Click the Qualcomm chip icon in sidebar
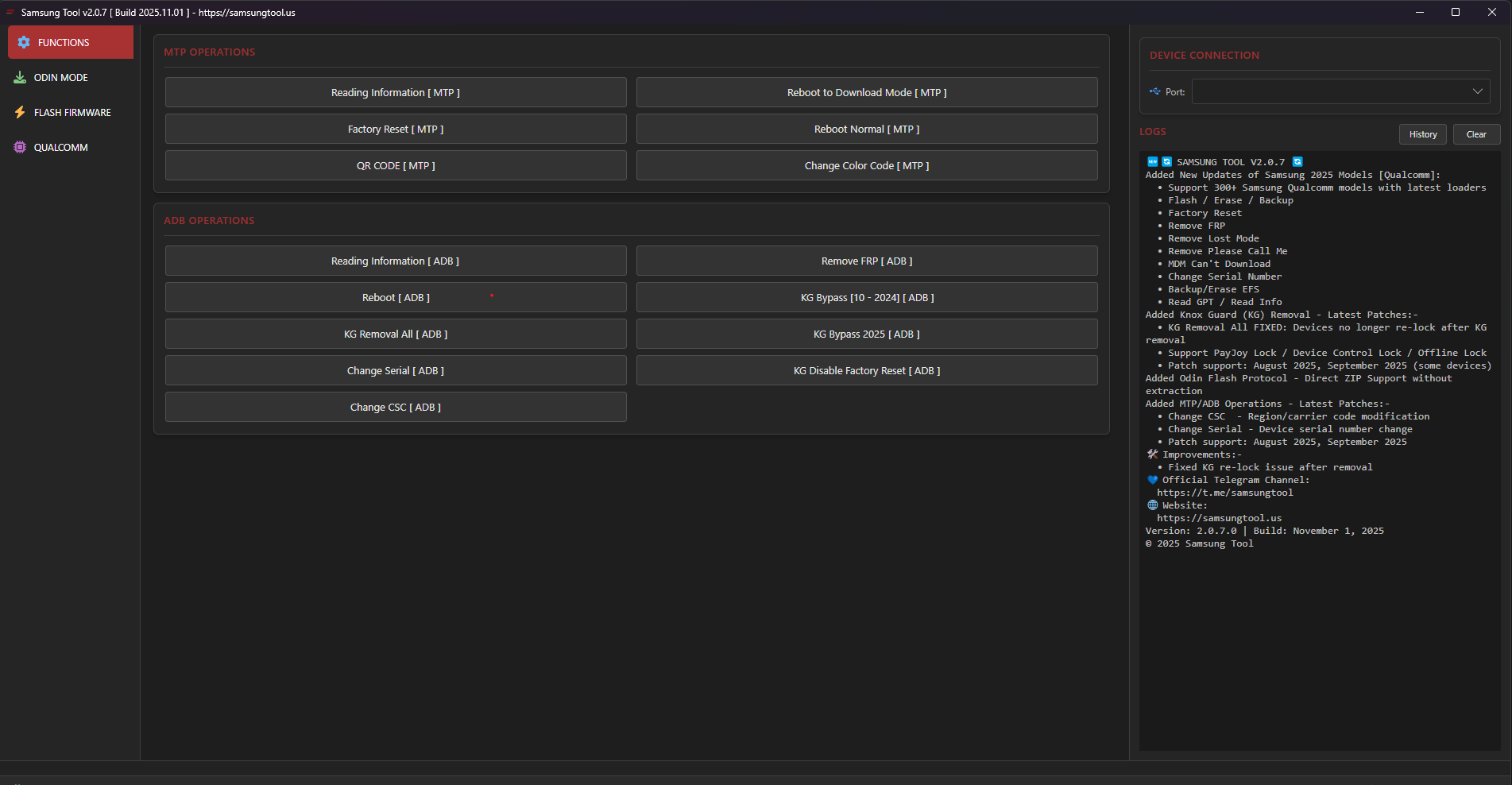The image size is (1512, 785). [20, 147]
